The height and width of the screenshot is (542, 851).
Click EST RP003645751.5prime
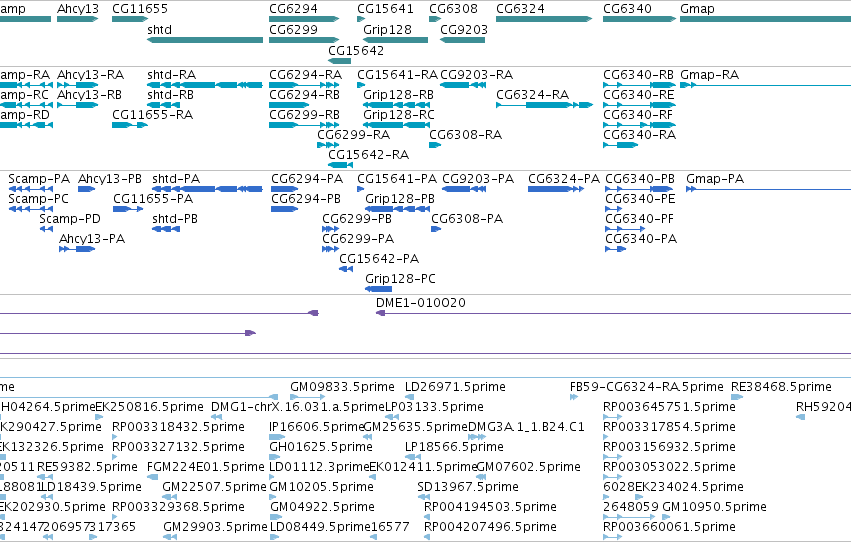[669, 407]
